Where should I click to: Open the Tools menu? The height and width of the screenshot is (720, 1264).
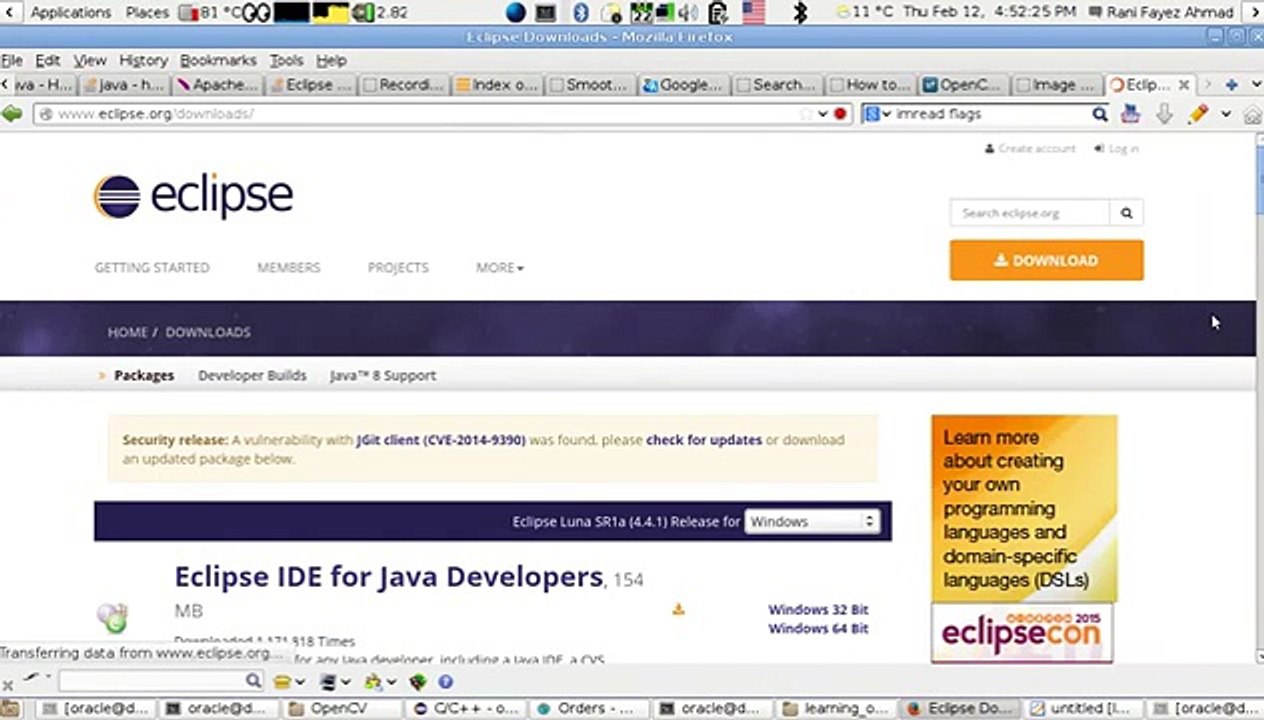pos(286,60)
